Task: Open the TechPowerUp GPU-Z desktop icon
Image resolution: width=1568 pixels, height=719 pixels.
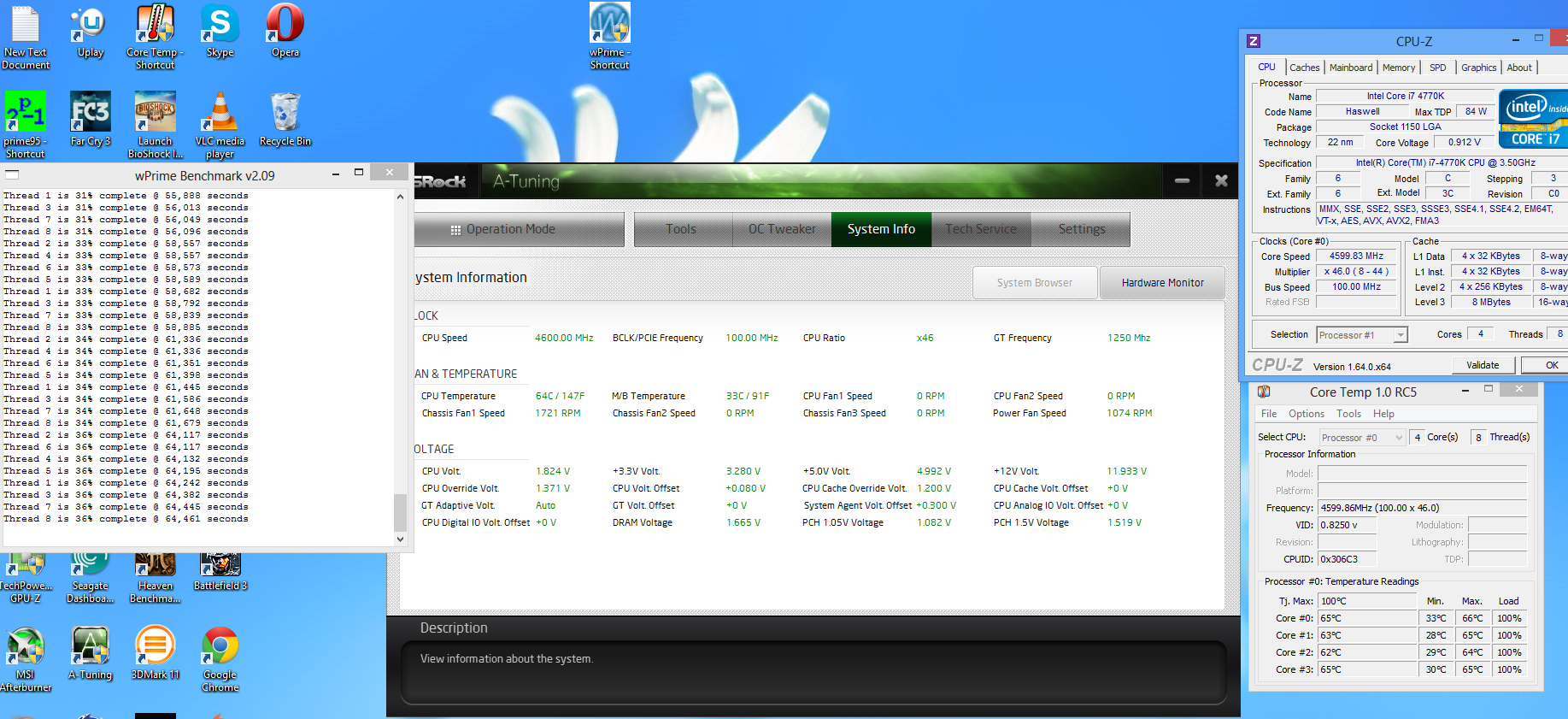Action: pos(26,579)
